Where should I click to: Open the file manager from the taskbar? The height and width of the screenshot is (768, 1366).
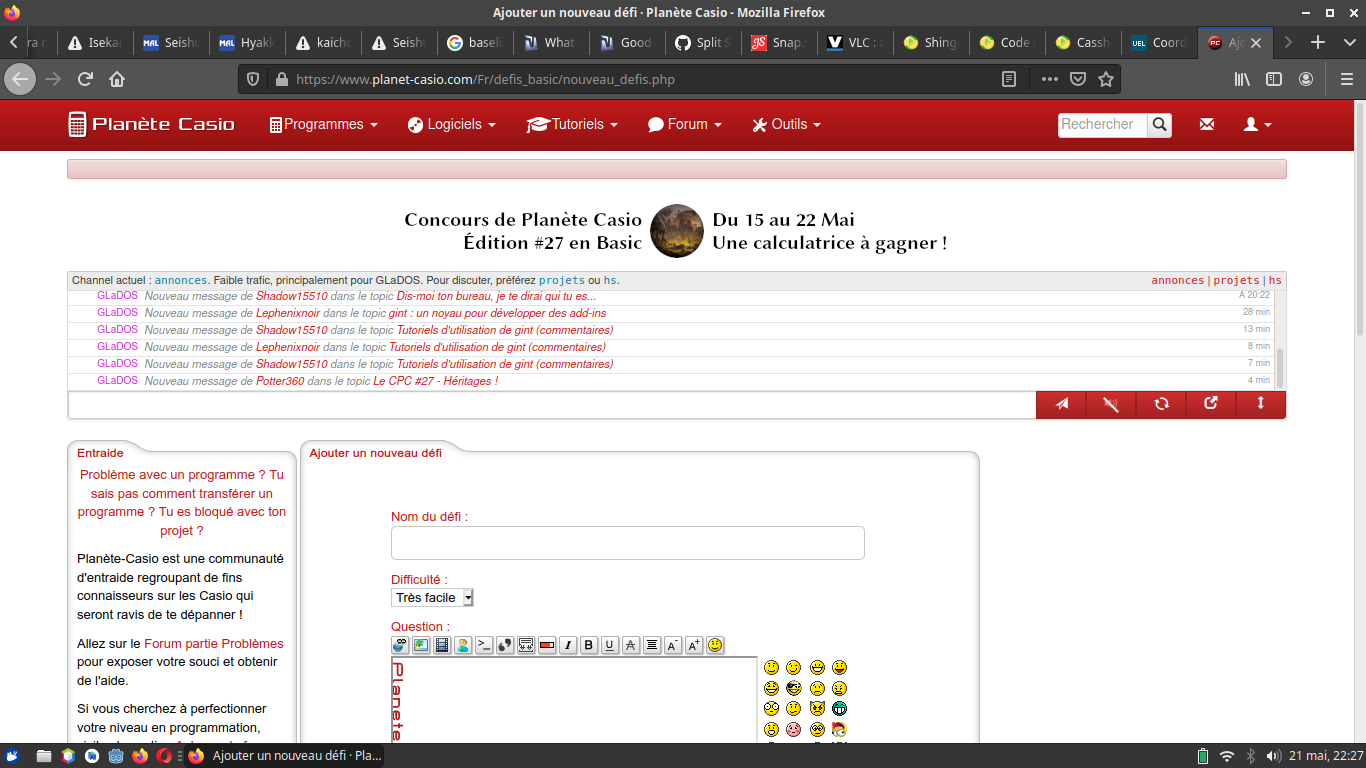pyautogui.click(x=44, y=756)
